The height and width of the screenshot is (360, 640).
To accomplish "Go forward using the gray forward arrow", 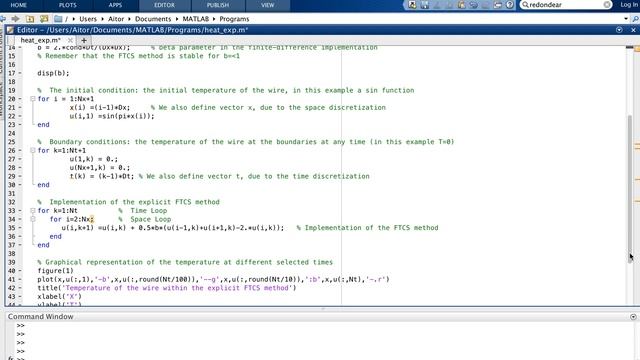I will (x=16, y=19).
